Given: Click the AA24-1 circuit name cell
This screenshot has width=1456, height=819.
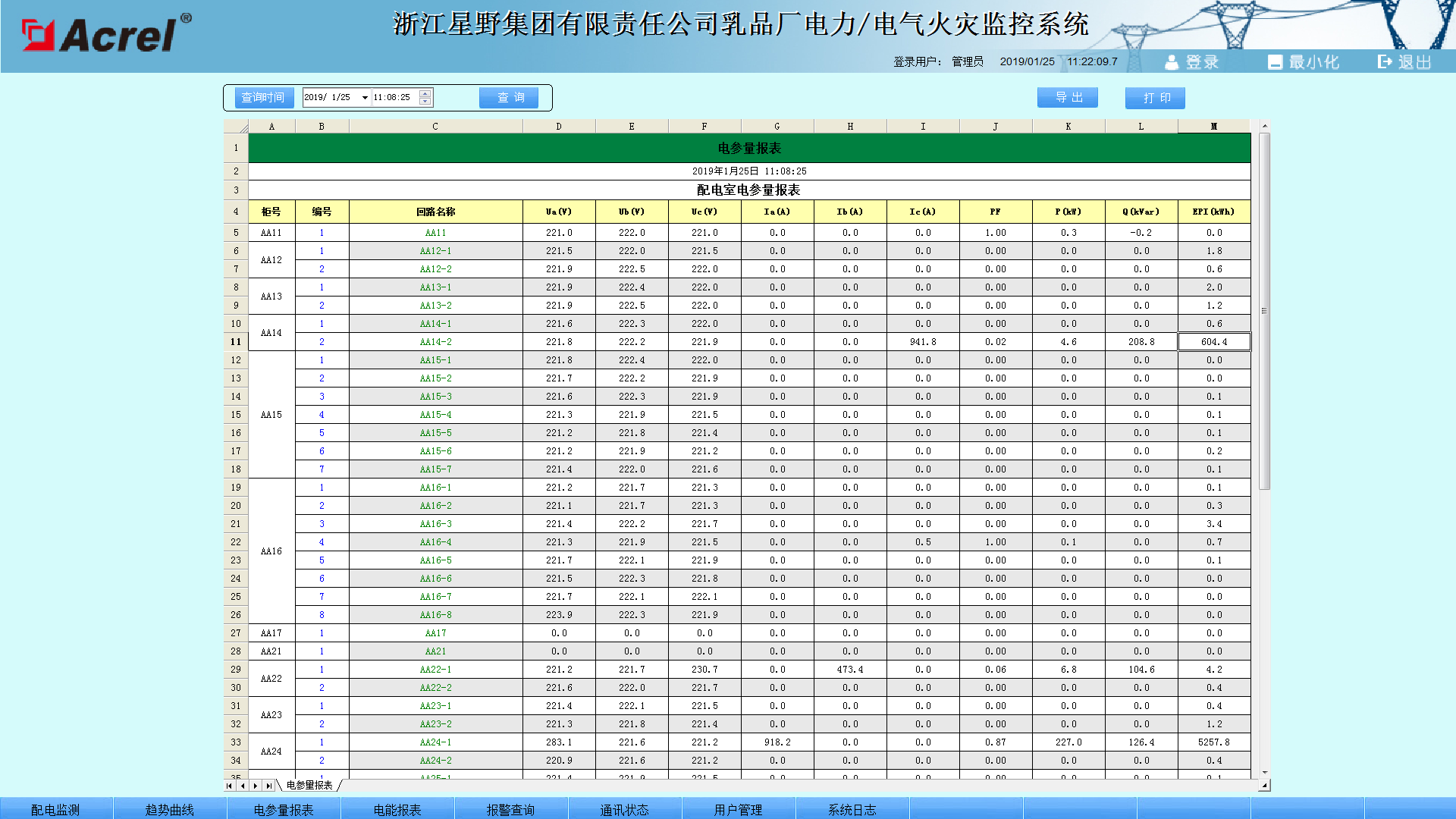Looking at the screenshot, I should pyautogui.click(x=435, y=742).
